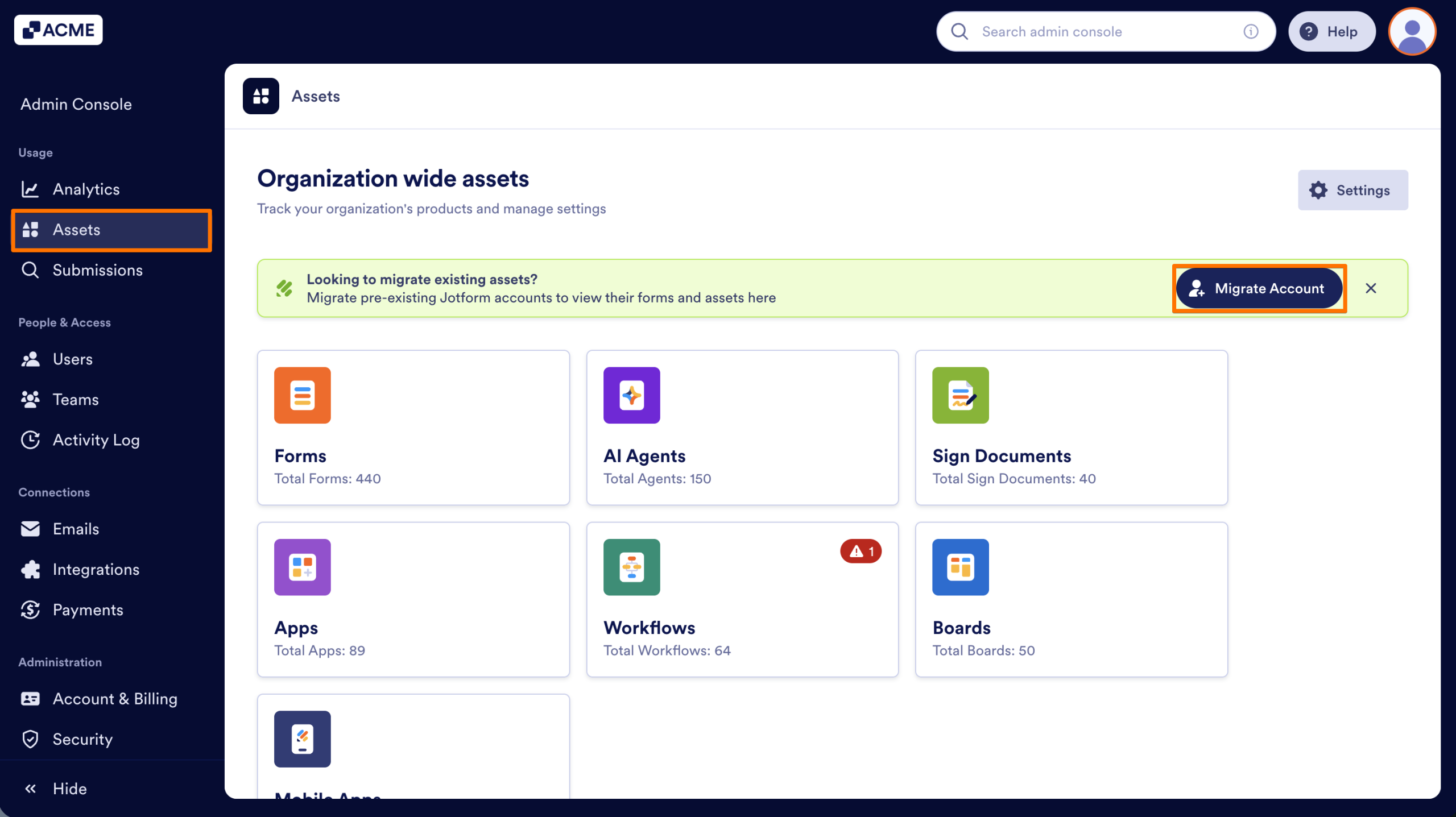Open the Sign Documents green icon
1456x817 pixels.
[x=961, y=395]
